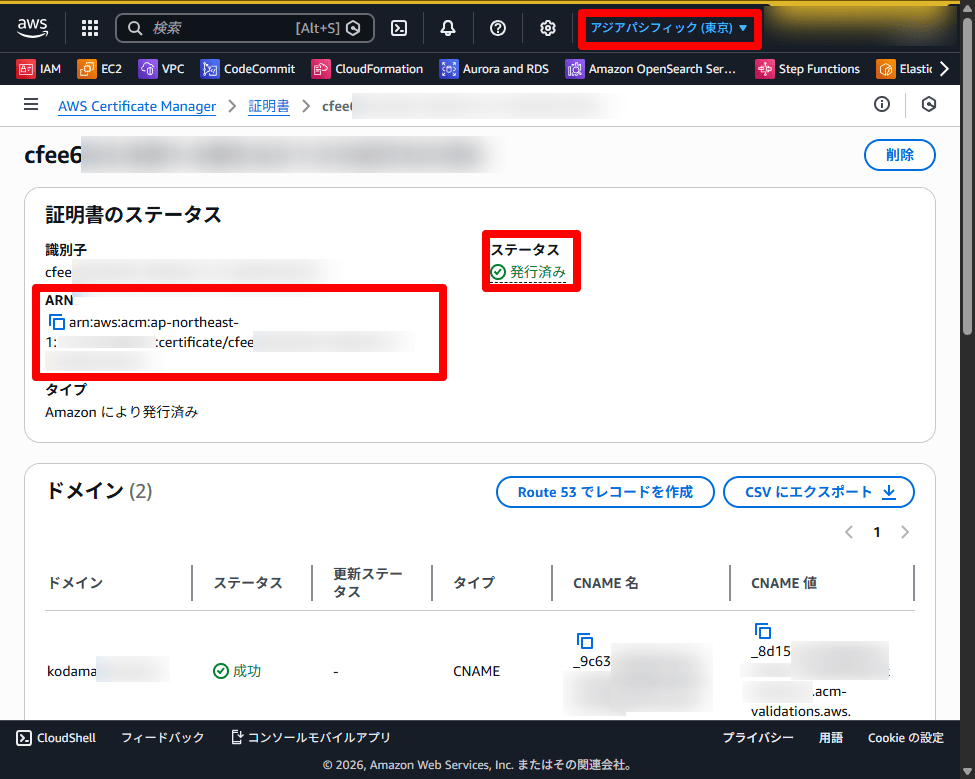The height and width of the screenshot is (779, 975).
Task: Click the AWS logo home icon
Action: pos(33,28)
